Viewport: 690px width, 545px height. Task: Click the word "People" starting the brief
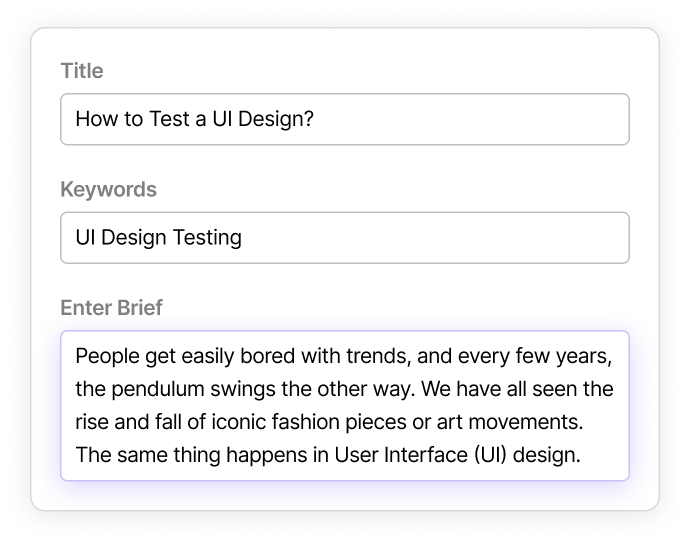point(105,356)
